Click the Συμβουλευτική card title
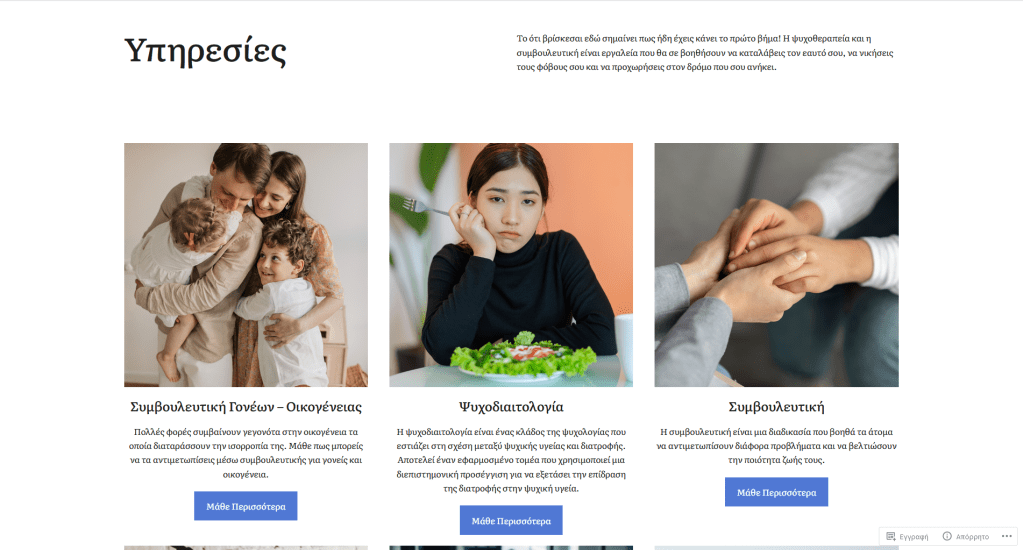Viewport: 1023px width, 550px height. [x=776, y=407]
